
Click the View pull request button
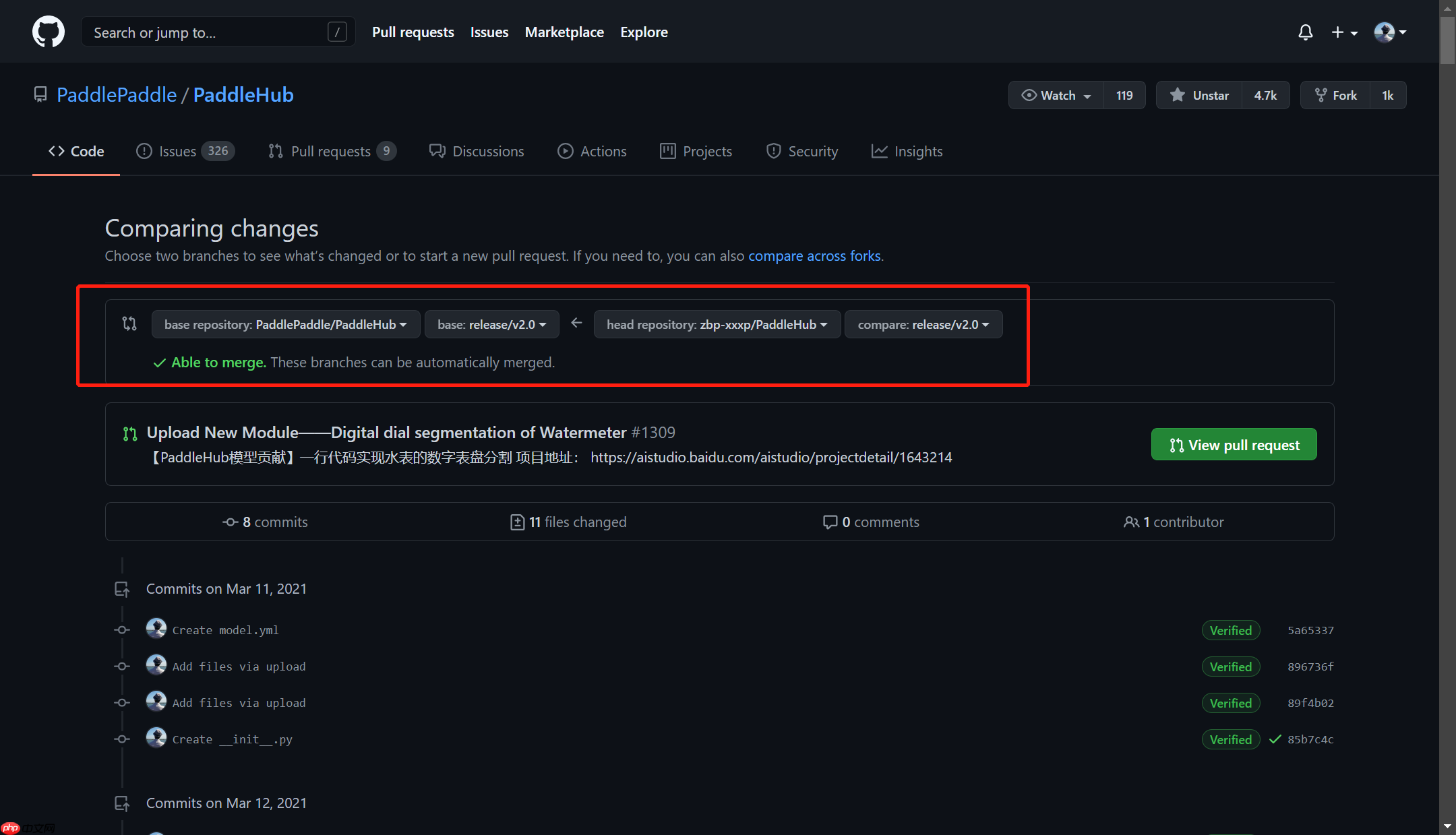pos(1234,445)
